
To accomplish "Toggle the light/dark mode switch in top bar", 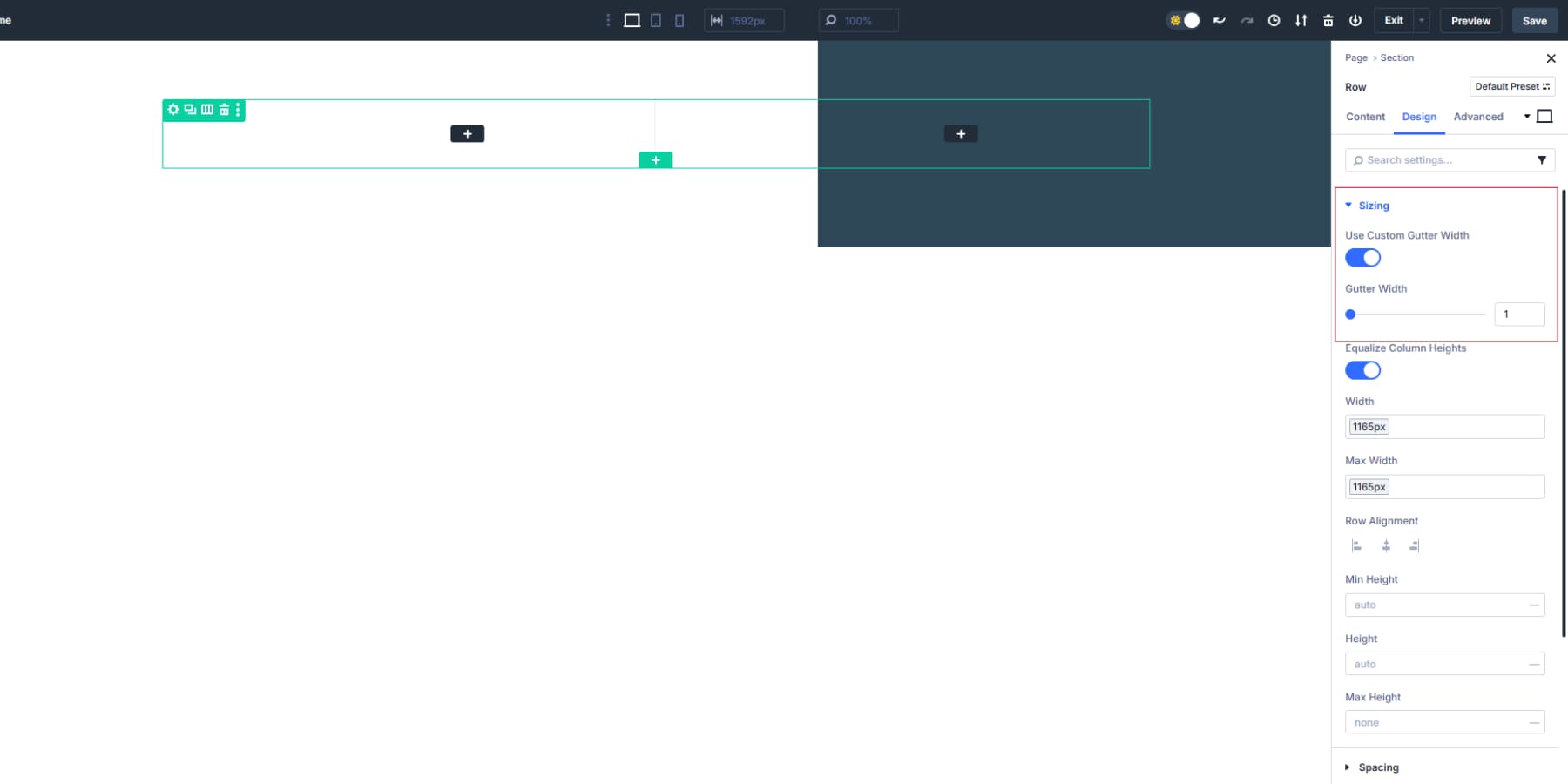I will coord(1183,20).
